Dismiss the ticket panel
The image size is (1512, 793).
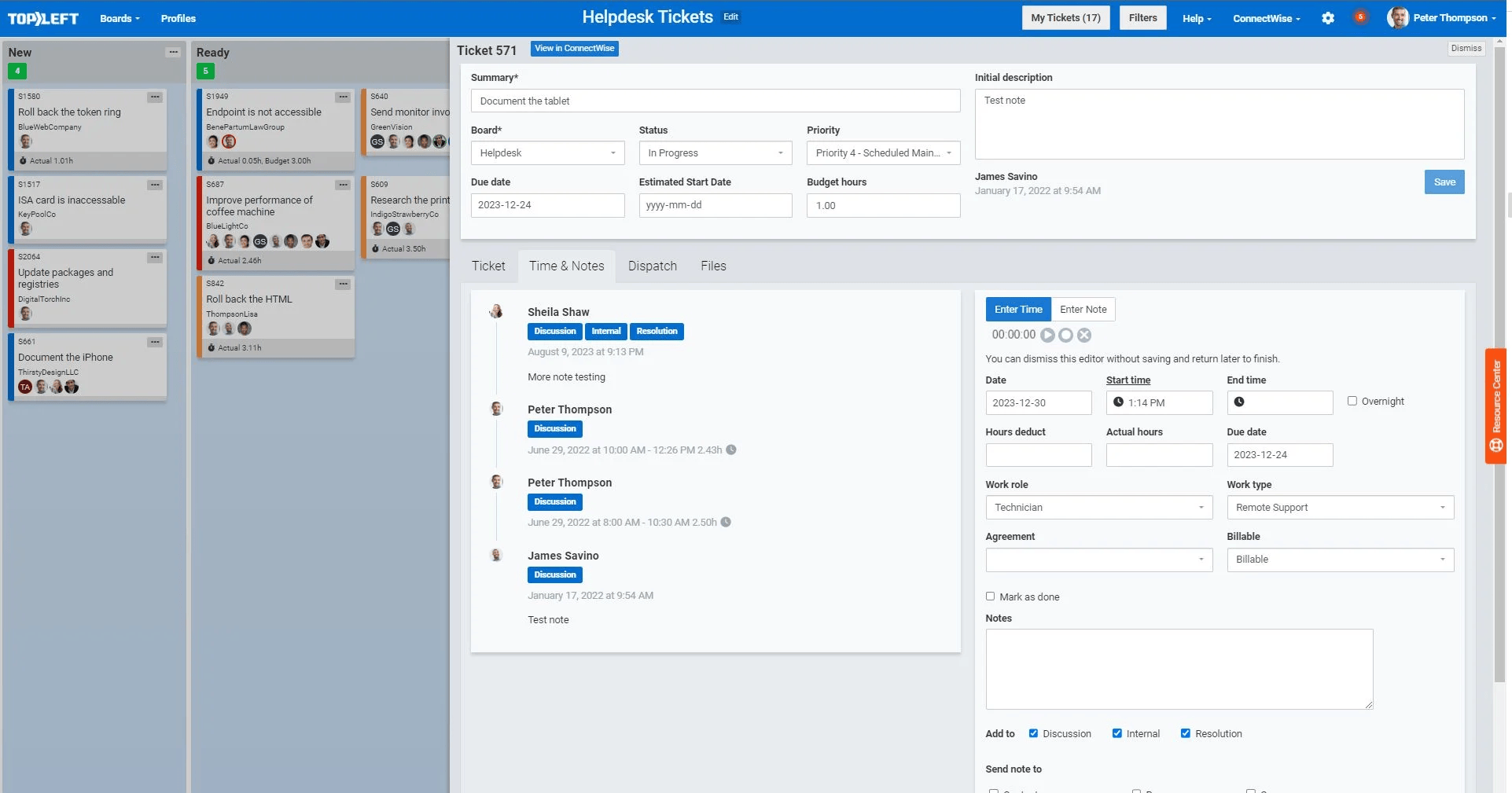[1466, 49]
